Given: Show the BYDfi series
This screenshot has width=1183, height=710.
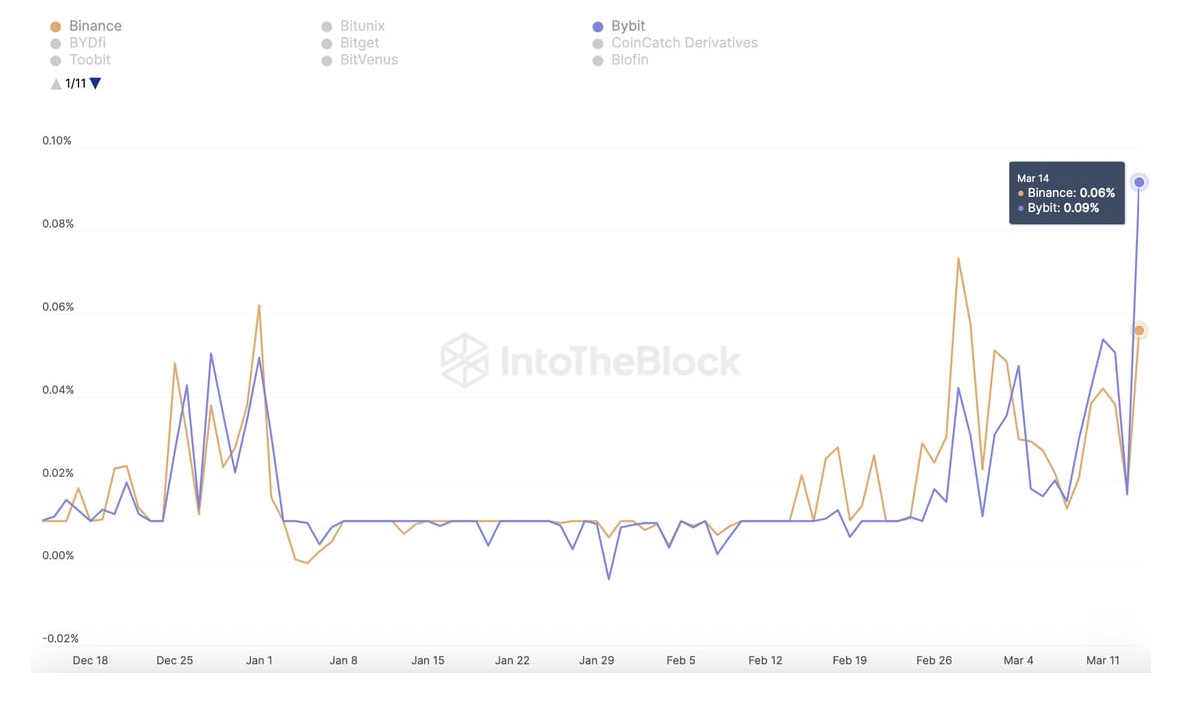Looking at the screenshot, I should coord(78,43).
